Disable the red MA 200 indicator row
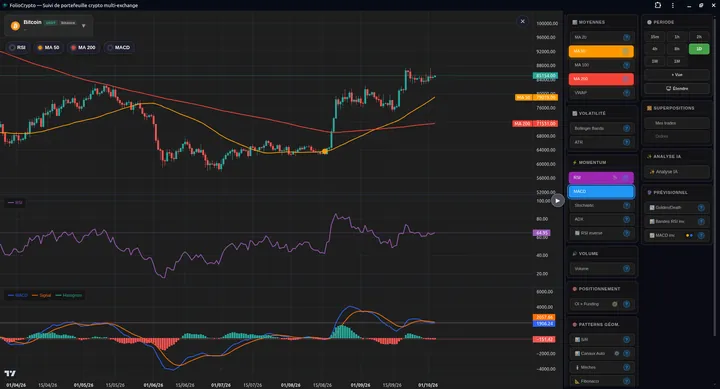This screenshot has height=389, width=720. (601, 79)
